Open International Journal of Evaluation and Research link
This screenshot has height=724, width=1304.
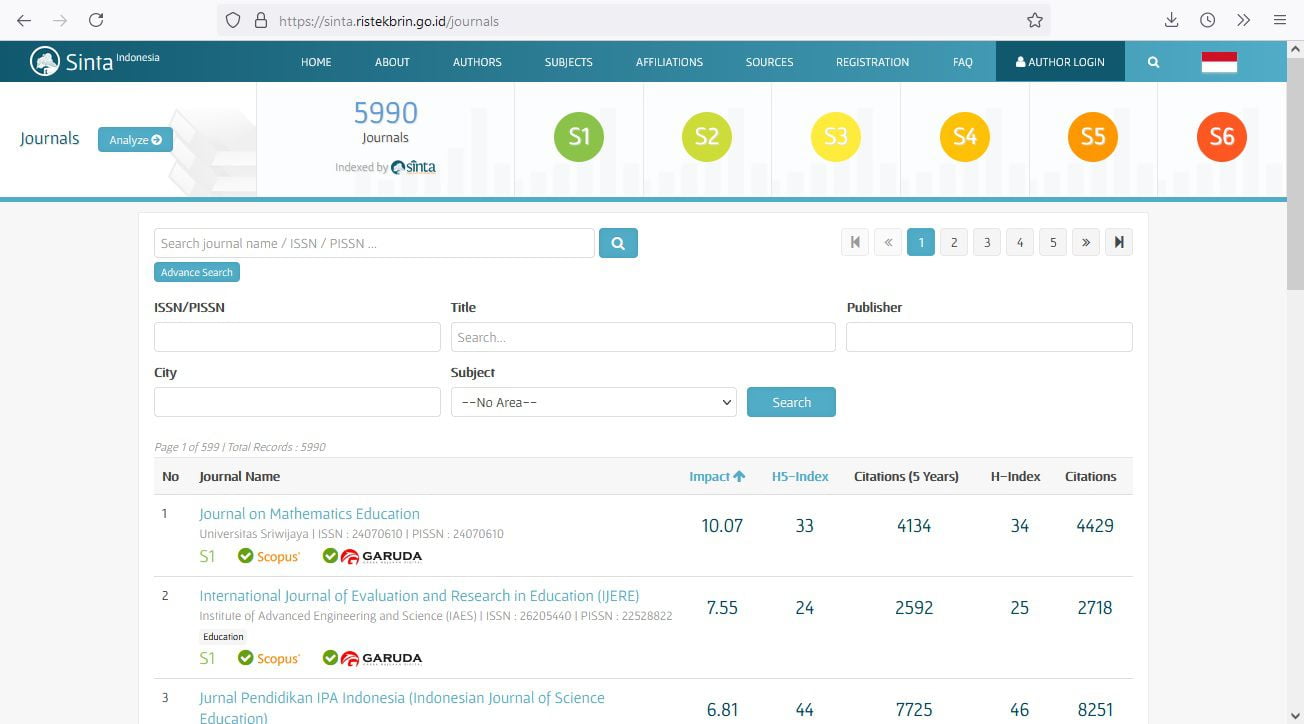(x=419, y=596)
